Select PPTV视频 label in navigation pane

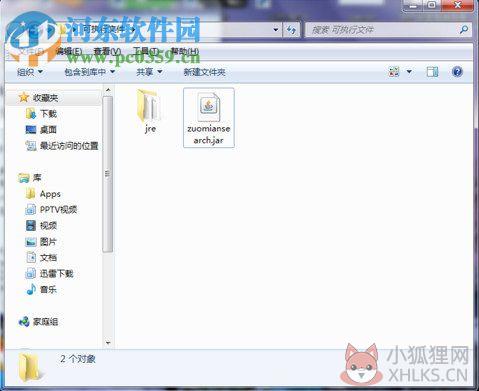click(58, 210)
